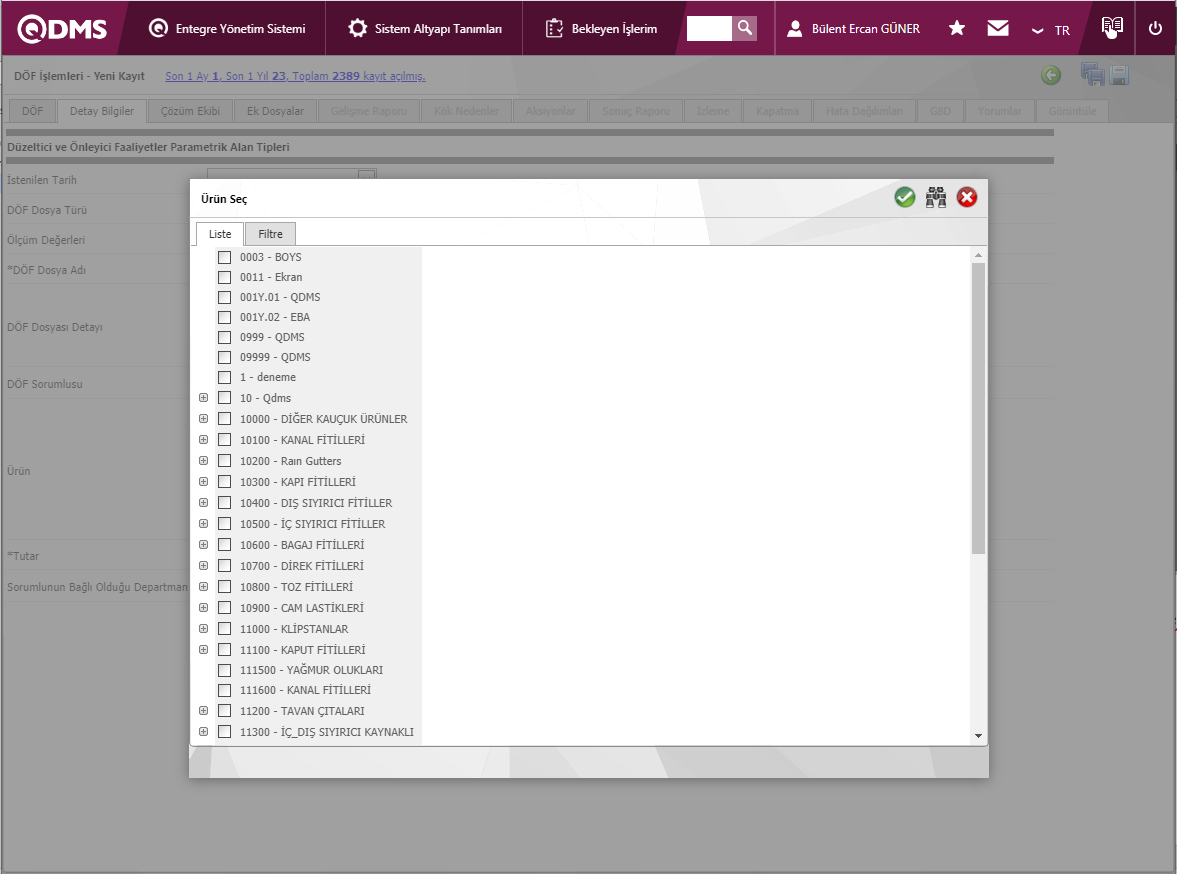Close the Ürün Seç dialog with red X
This screenshot has height=874, width=1177.
point(966,198)
